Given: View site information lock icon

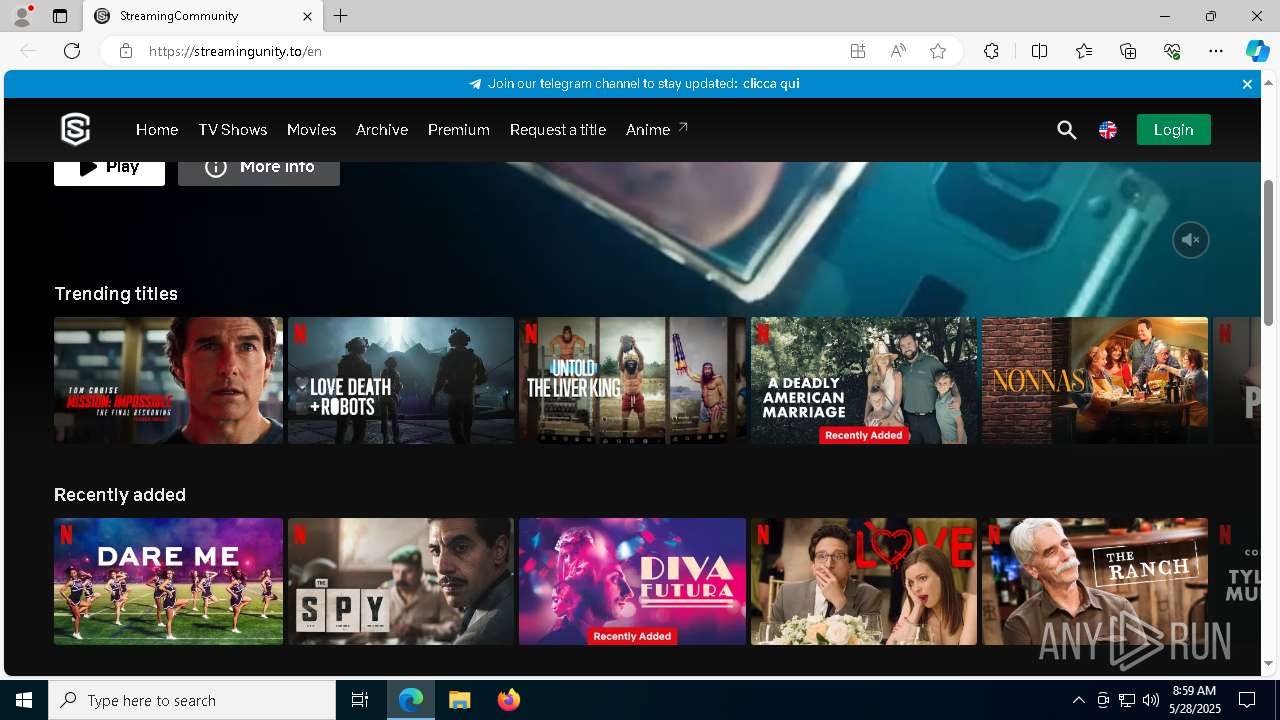Looking at the screenshot, I should point(125,51).
